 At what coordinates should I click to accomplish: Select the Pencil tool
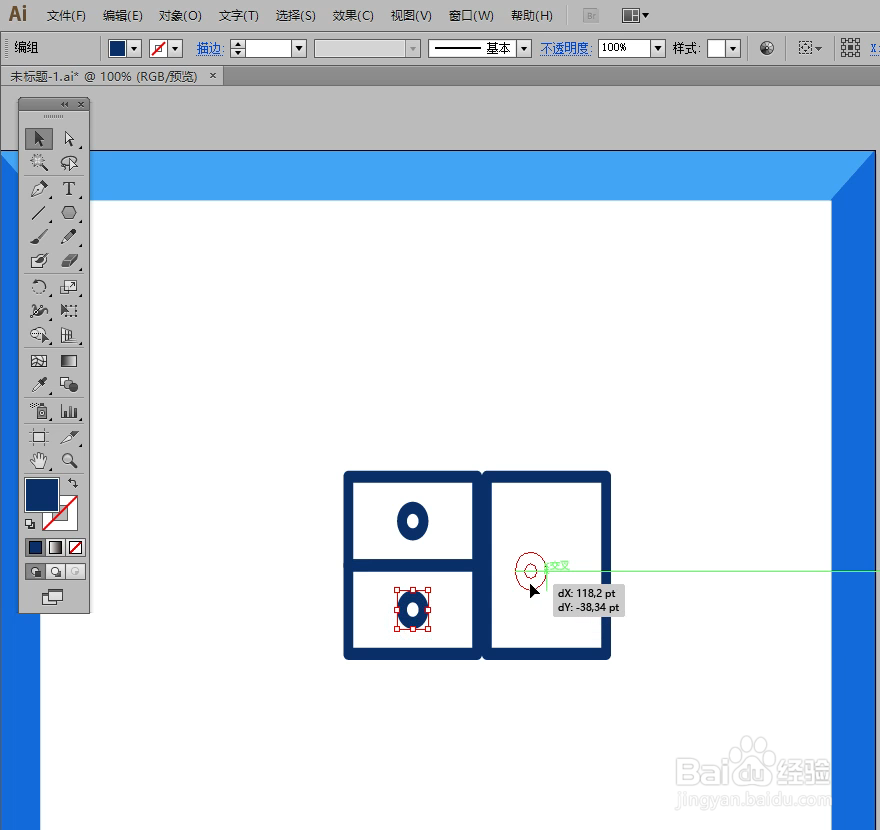tap(69, 237)
